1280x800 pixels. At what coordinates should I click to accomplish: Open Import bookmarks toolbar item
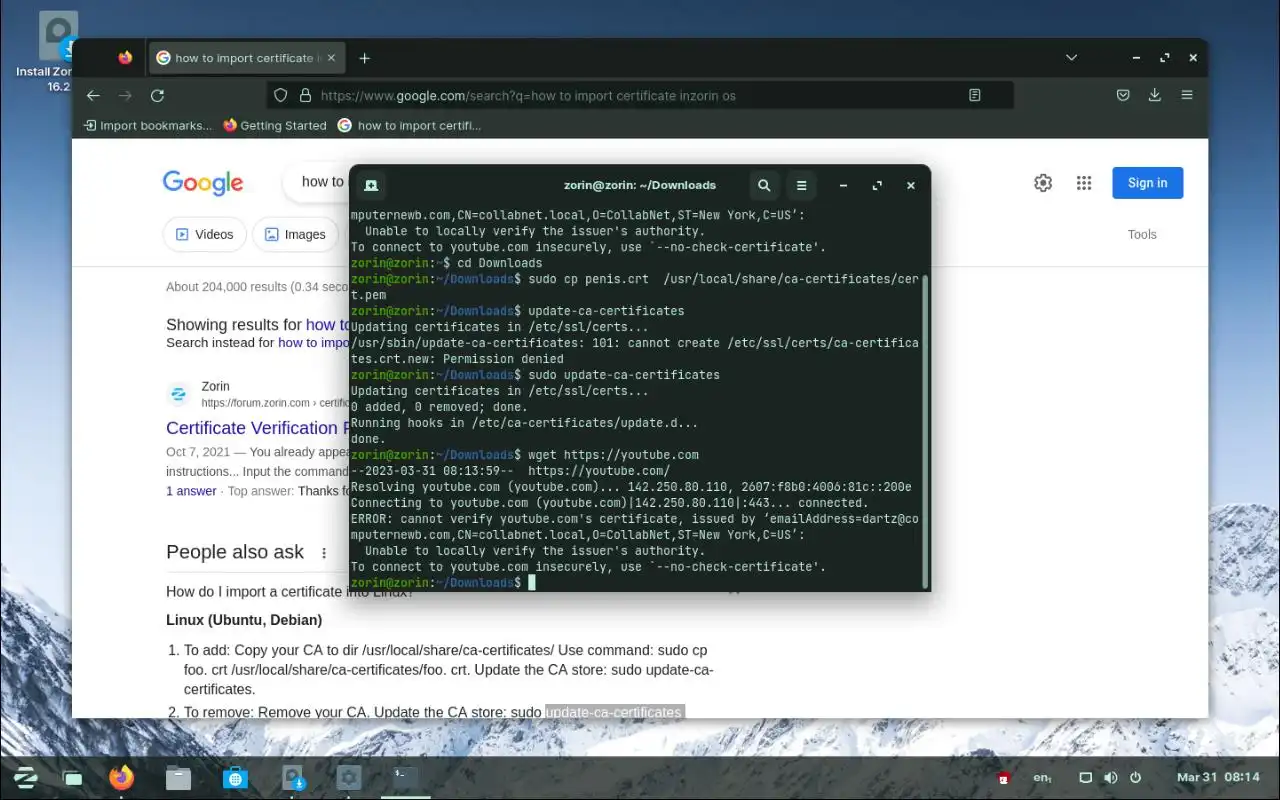pos(148,125)
